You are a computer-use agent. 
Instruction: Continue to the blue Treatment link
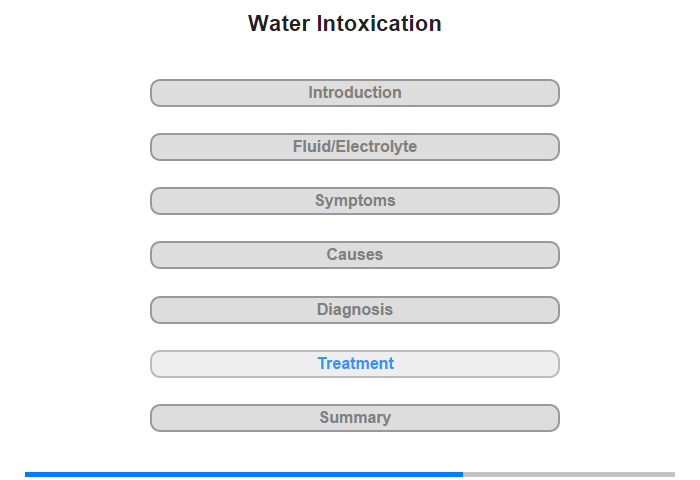click(x=356, y=363)
